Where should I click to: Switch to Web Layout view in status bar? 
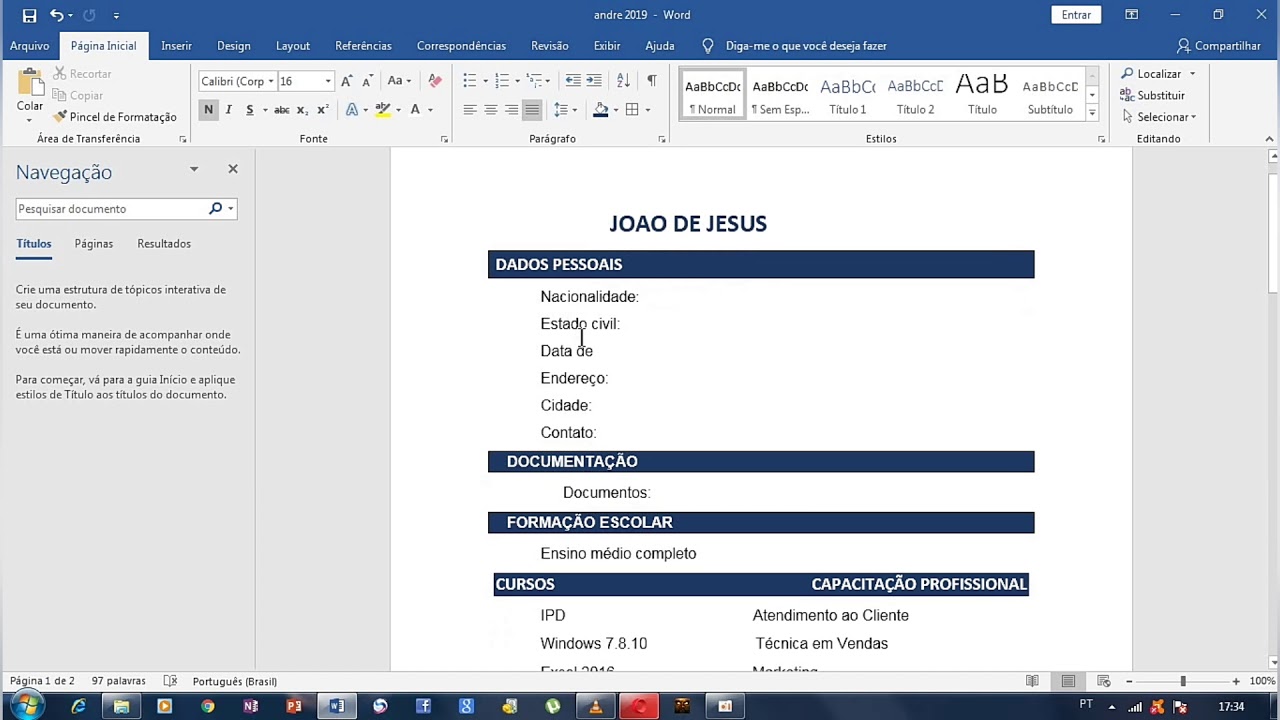tap(1104, 681)
